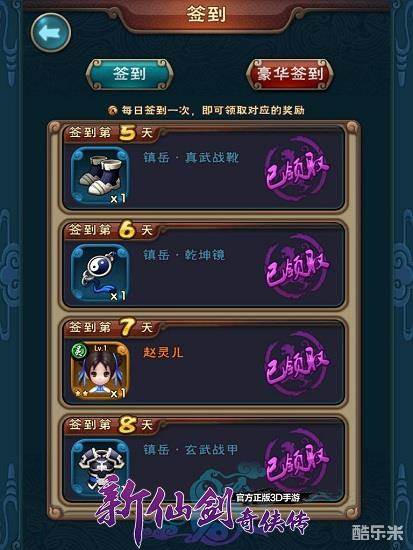This screenshot has height=550, width=413.
Task: Click the hint icon beside 每日签到一次
Action: click(x=112, y=111)
